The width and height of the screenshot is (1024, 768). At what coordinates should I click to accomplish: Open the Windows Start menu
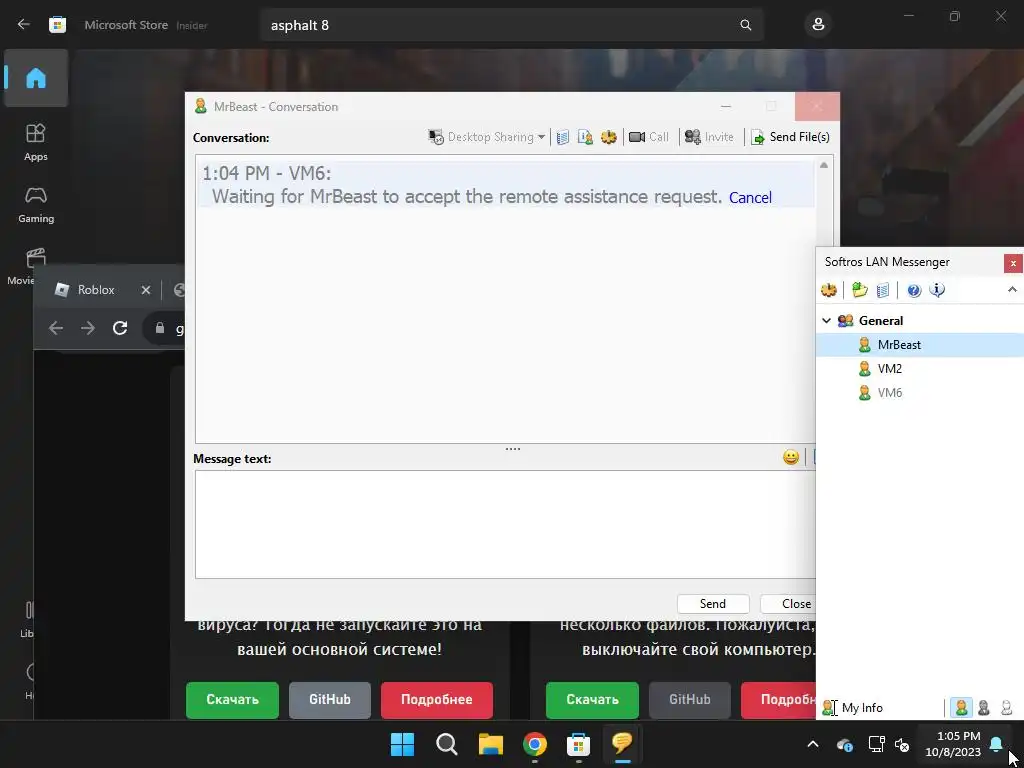[402, 744]
